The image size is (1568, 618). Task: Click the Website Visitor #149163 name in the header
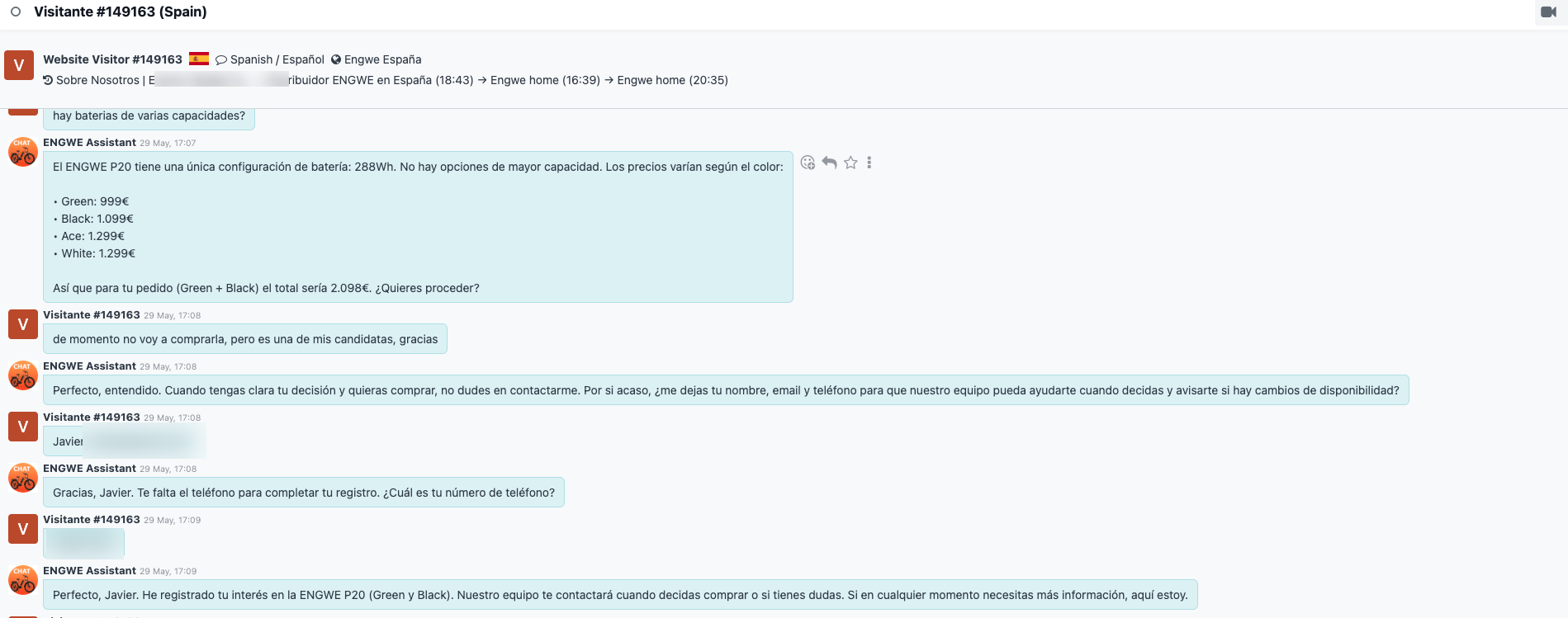(112, 59)
